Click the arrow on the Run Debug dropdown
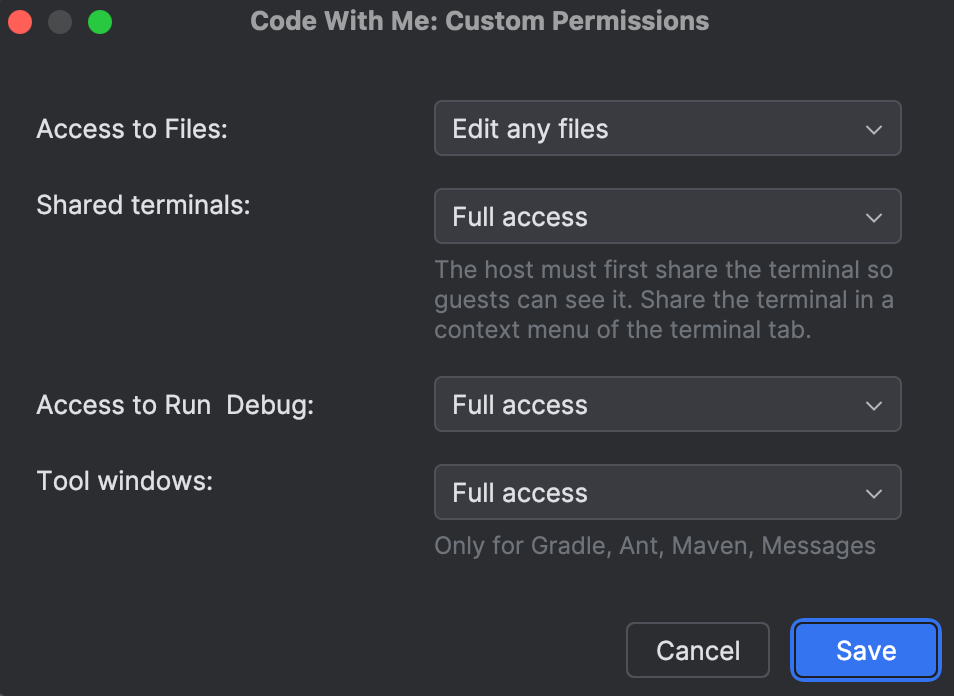Image resolution: width=954 pixels, height=696 pixels. point(873,404)
